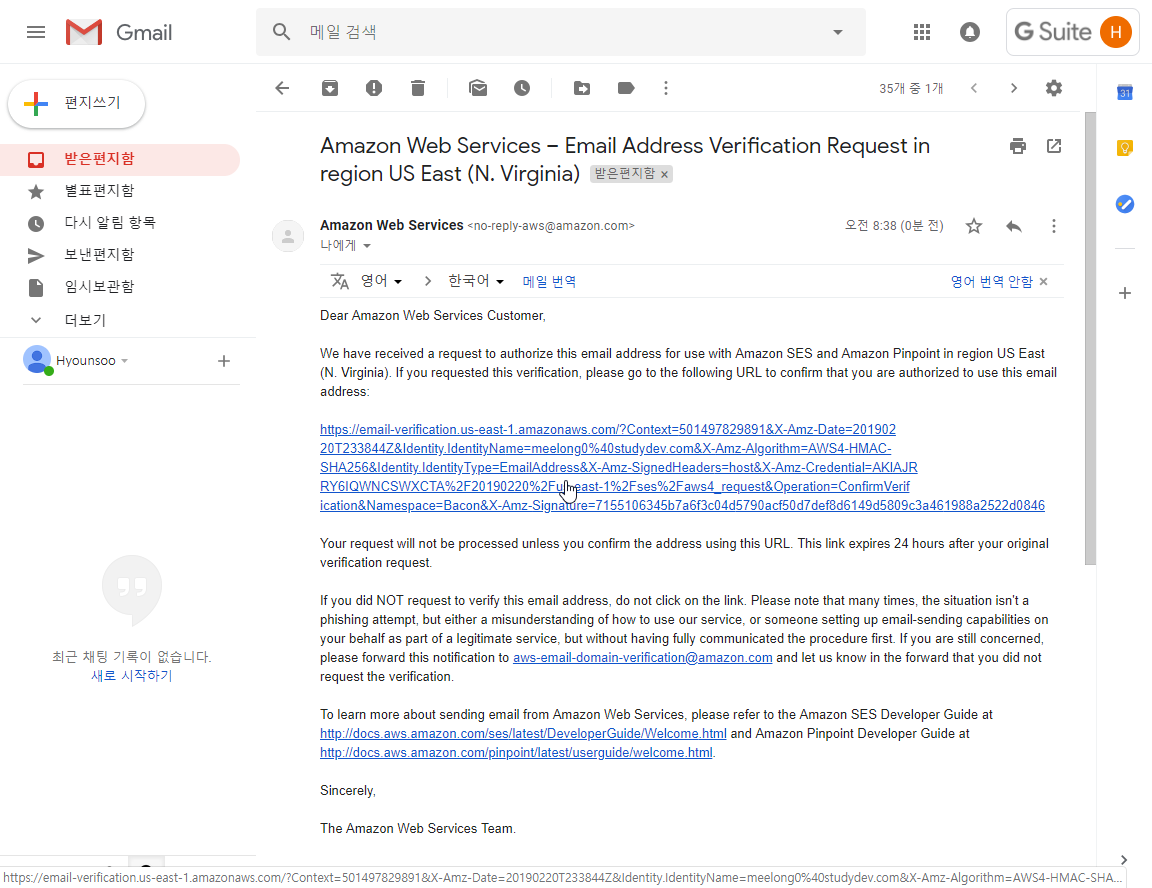Change target language 한국어 dropdown
The image size is (1152, 888).
[476, 281]
